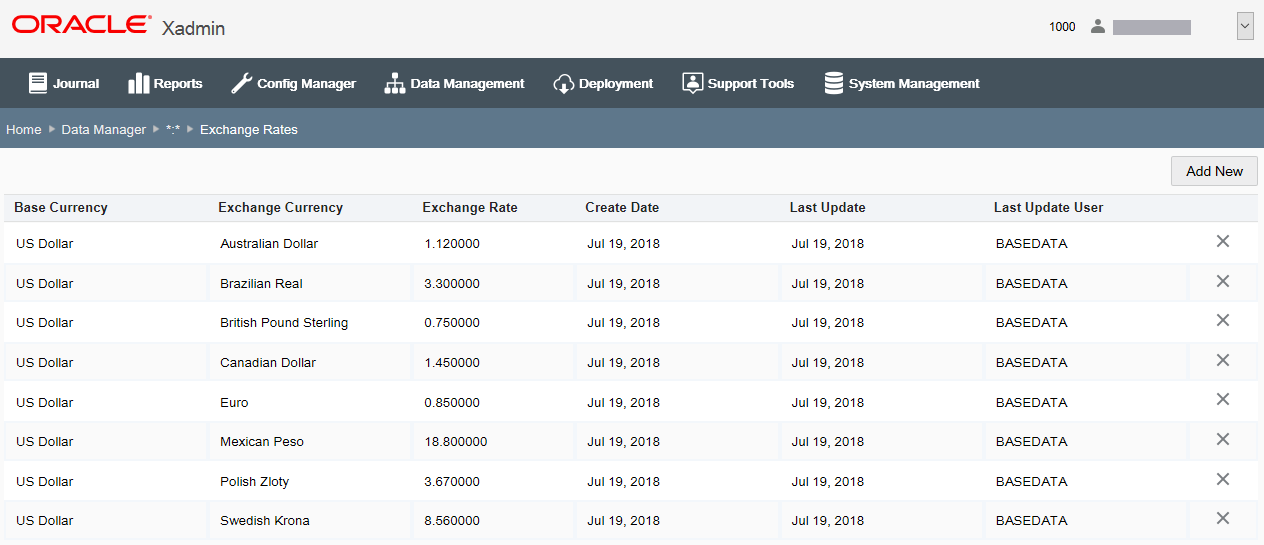
Task: Click the 8.560000 exchange rate value
Action: 452,520
